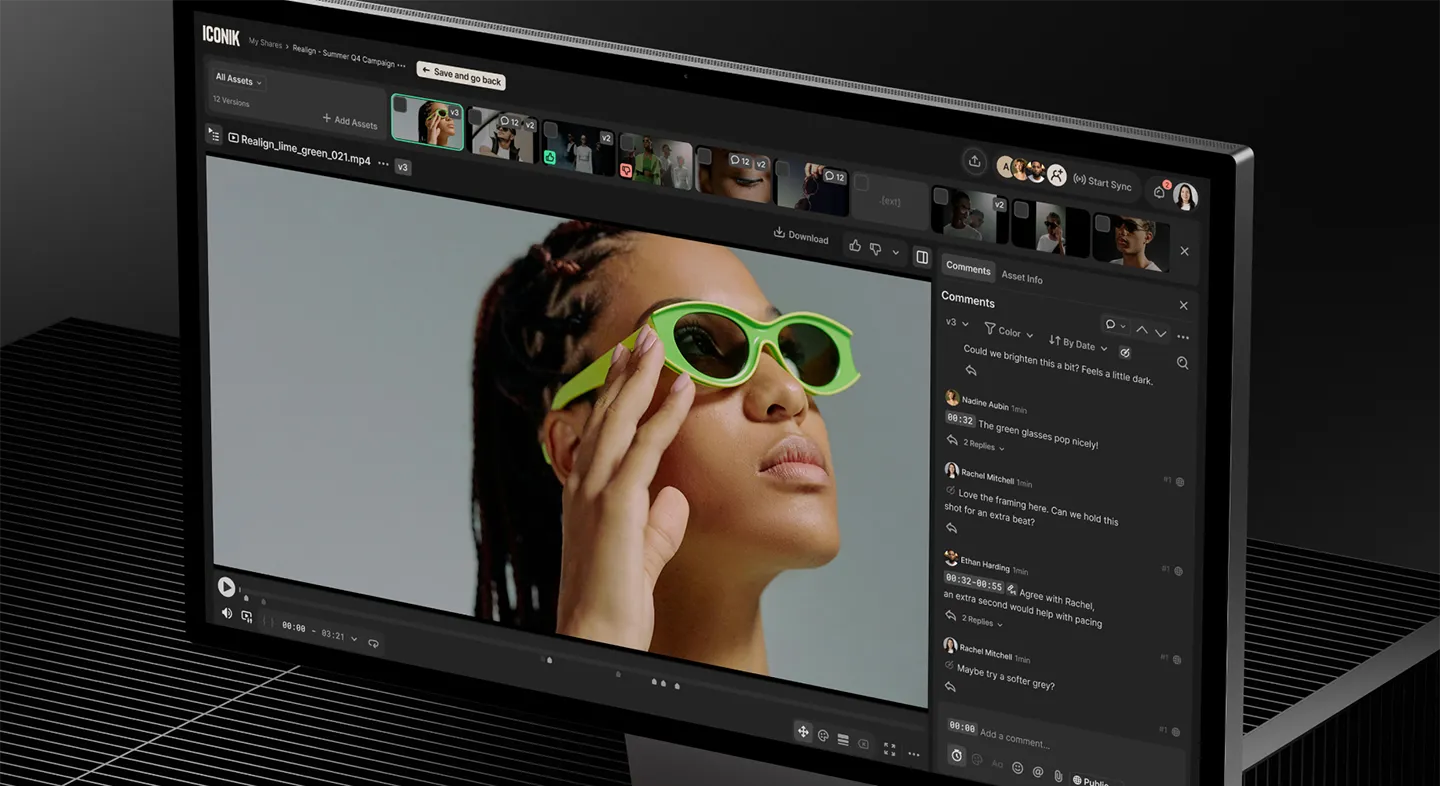1440x786 pixels.
Task: Click the add collaborator icon
Action: tap(1056, 176)
